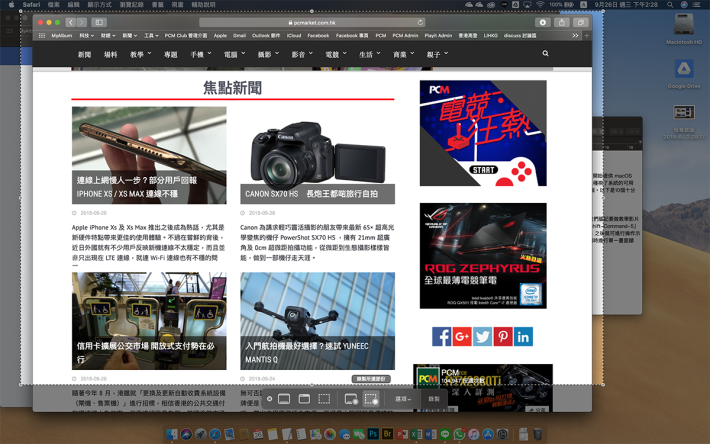Expand the 攝影 navigation menu
The height and width of the screenshot is (444, 710).
pos(268,54)
